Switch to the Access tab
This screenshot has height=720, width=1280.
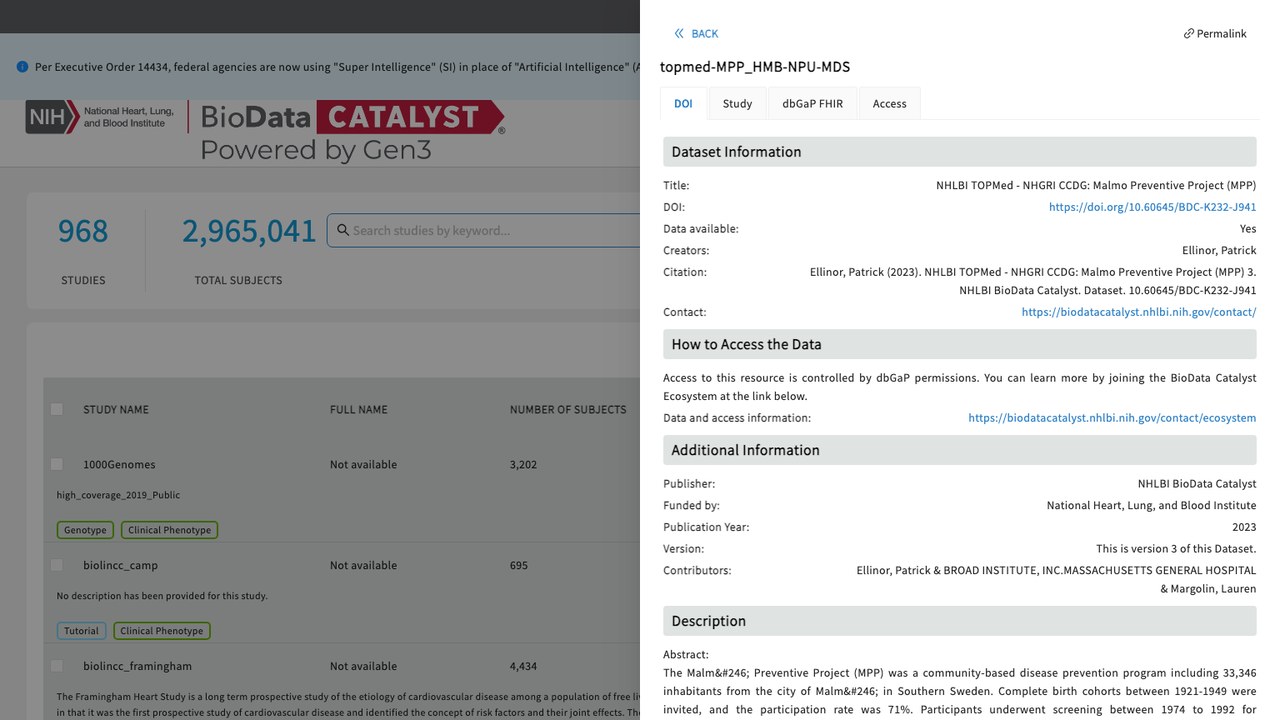pyautogui.click(x=889, y=104)
